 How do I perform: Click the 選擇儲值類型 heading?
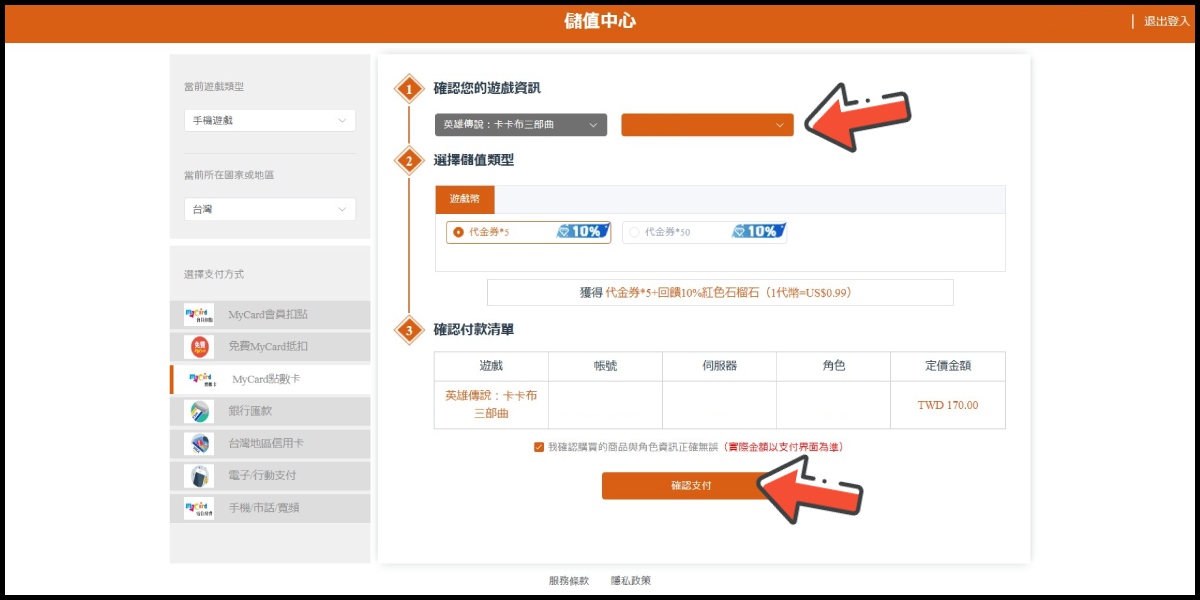click(474, 159)
